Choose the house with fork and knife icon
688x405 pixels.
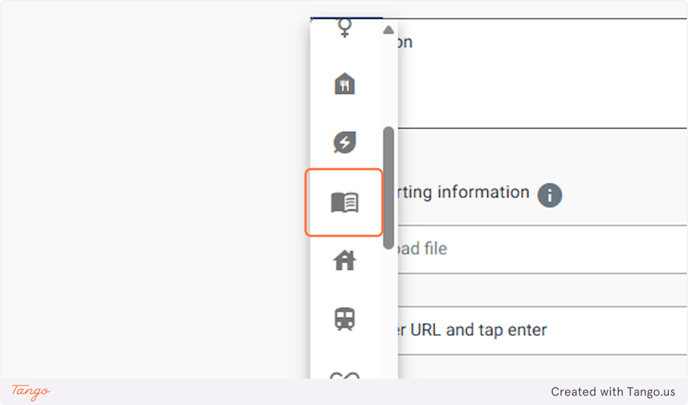pyautogui.click(x=344, y=83)
